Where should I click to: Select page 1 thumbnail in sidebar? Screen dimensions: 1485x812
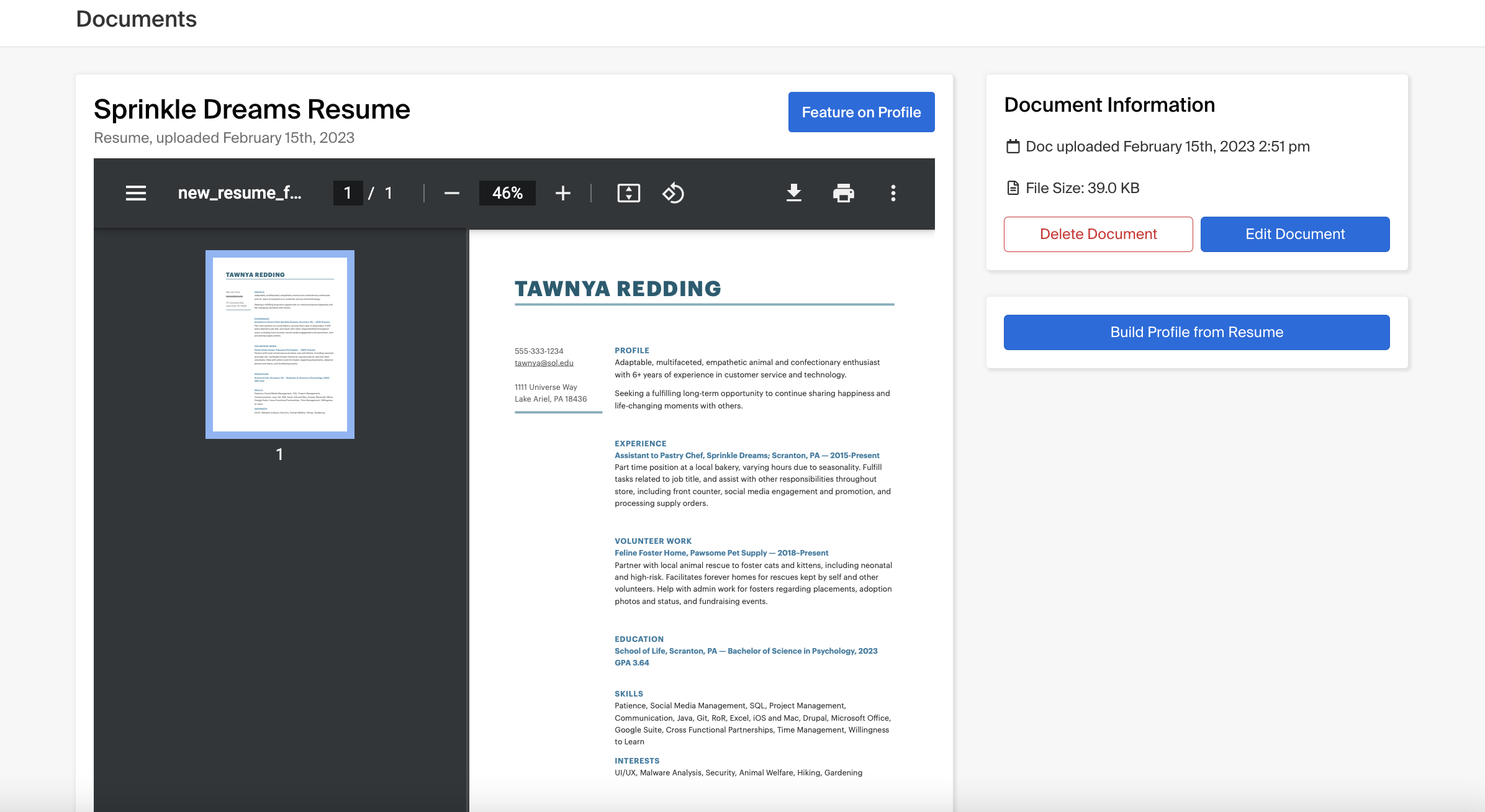click(280, 344)
